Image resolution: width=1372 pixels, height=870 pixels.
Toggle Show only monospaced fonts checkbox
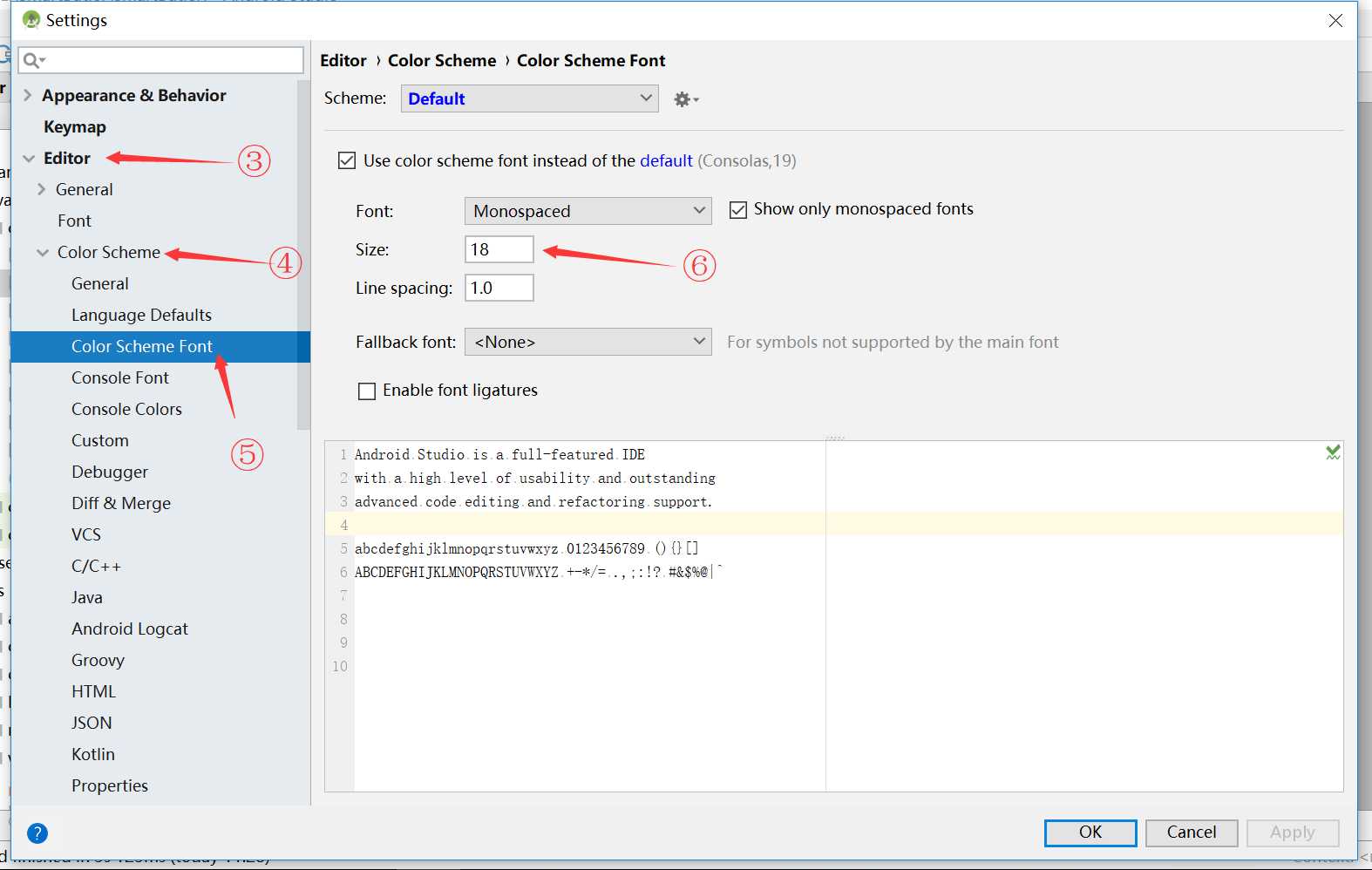tap(738, 210)
